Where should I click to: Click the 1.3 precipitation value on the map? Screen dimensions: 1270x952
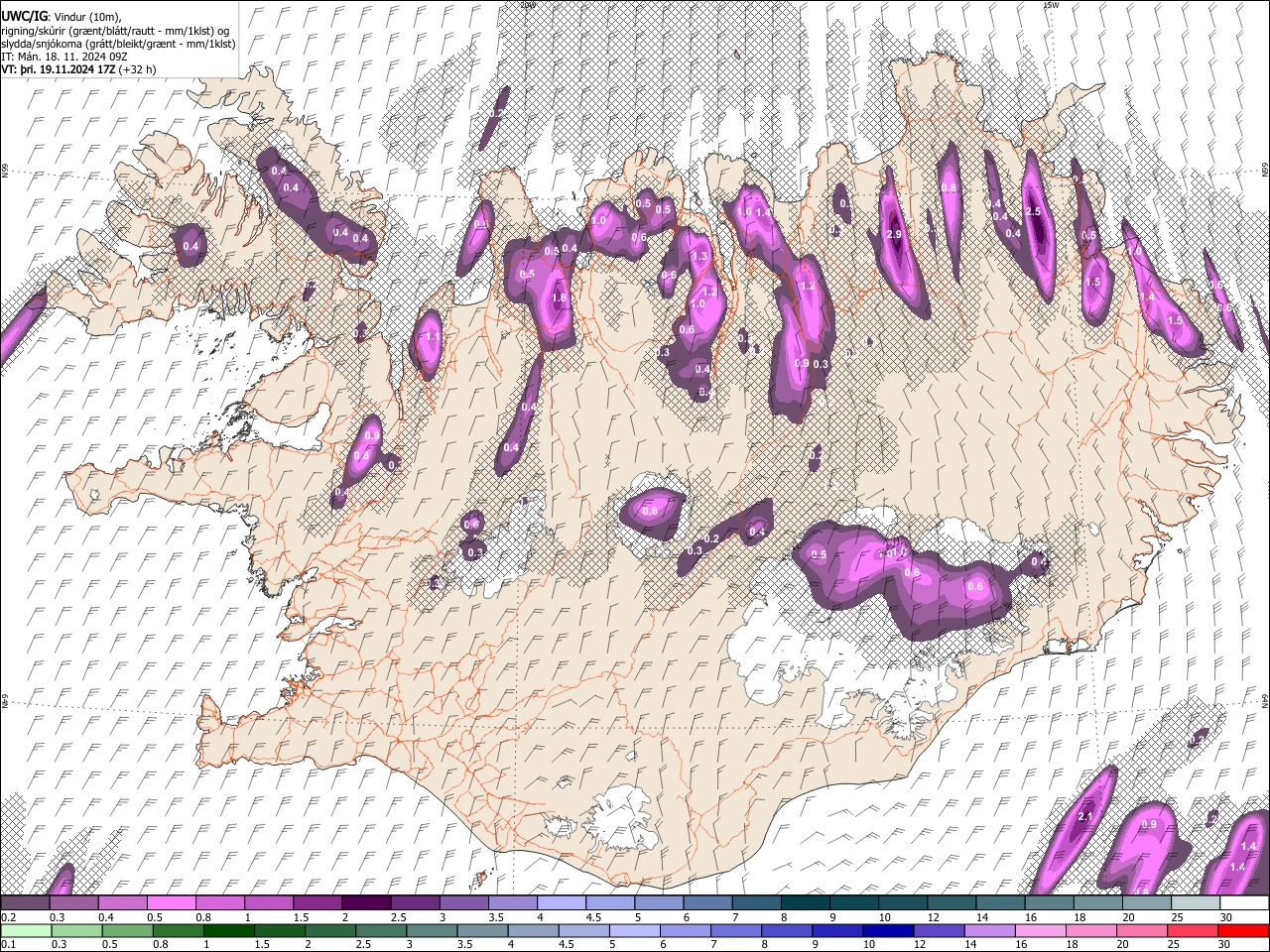(699, 256)
